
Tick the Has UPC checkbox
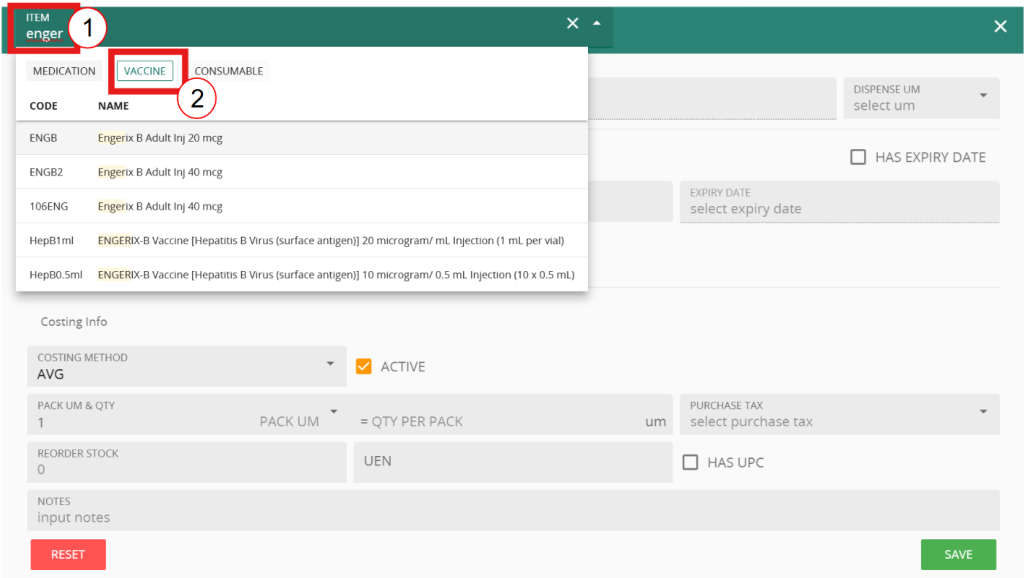click(x=690, y=462)
